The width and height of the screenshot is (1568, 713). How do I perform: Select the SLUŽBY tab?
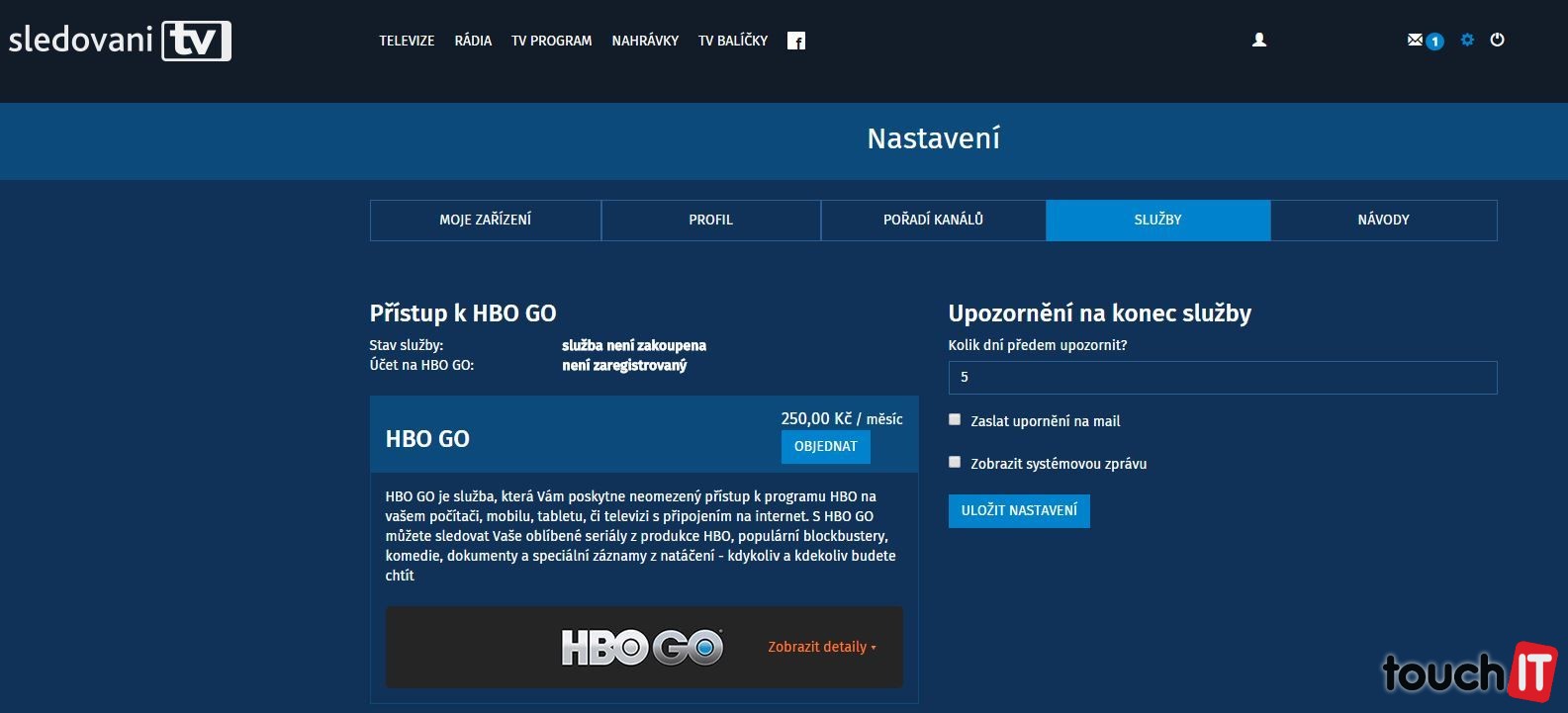(1158, 220)
